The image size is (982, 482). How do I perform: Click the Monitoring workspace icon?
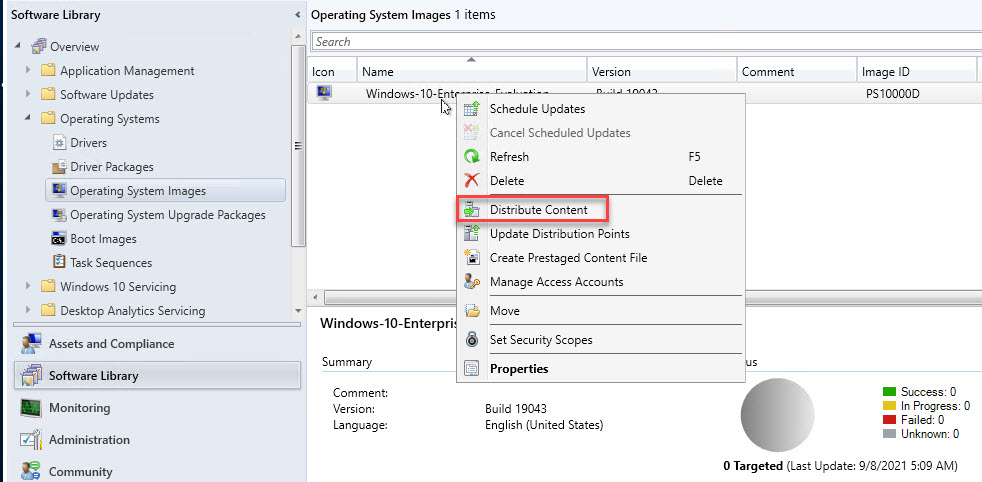31,408
